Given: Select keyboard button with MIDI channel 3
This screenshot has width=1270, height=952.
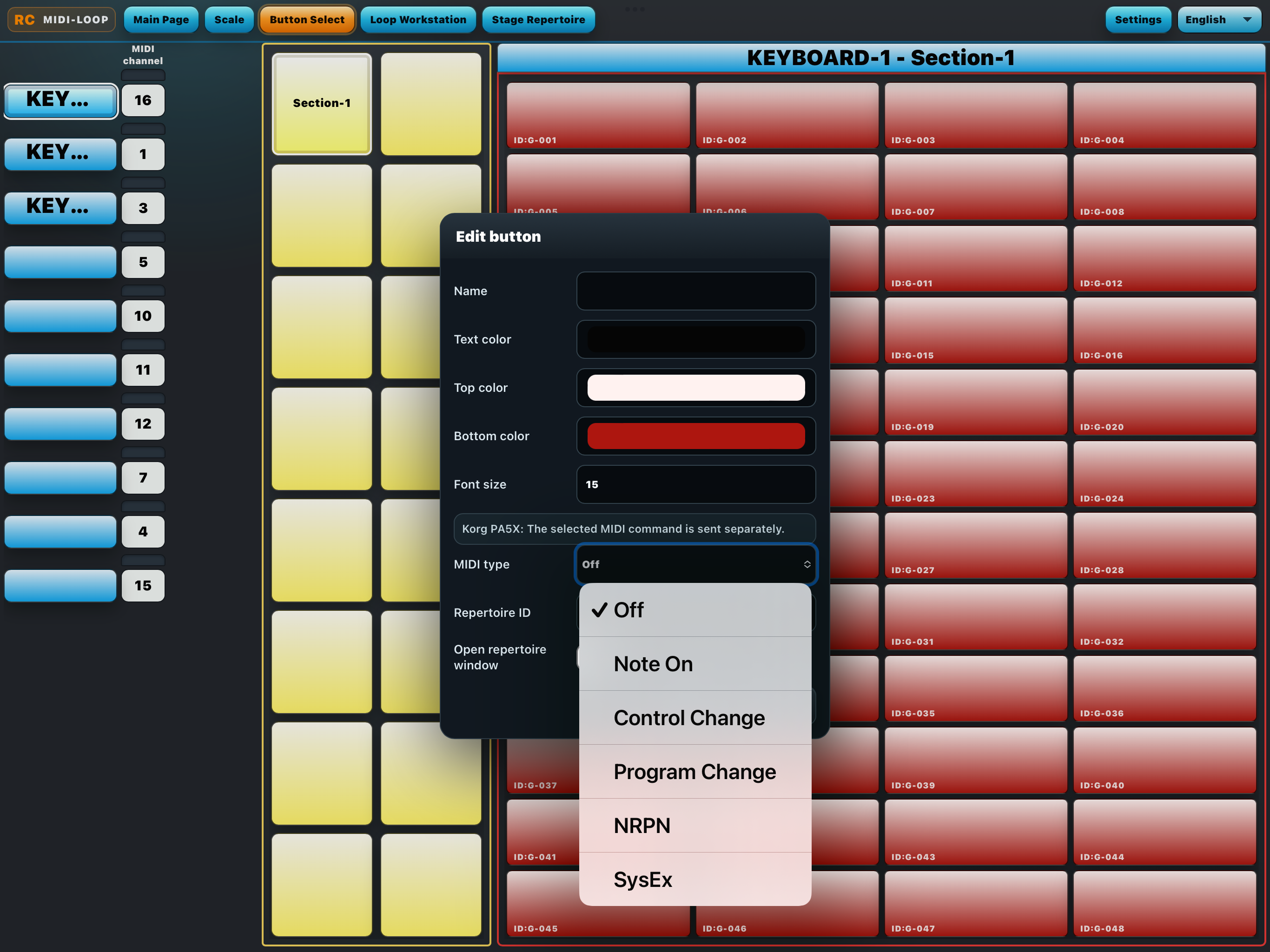Looking at the screenshot, I should coord(60,208).
